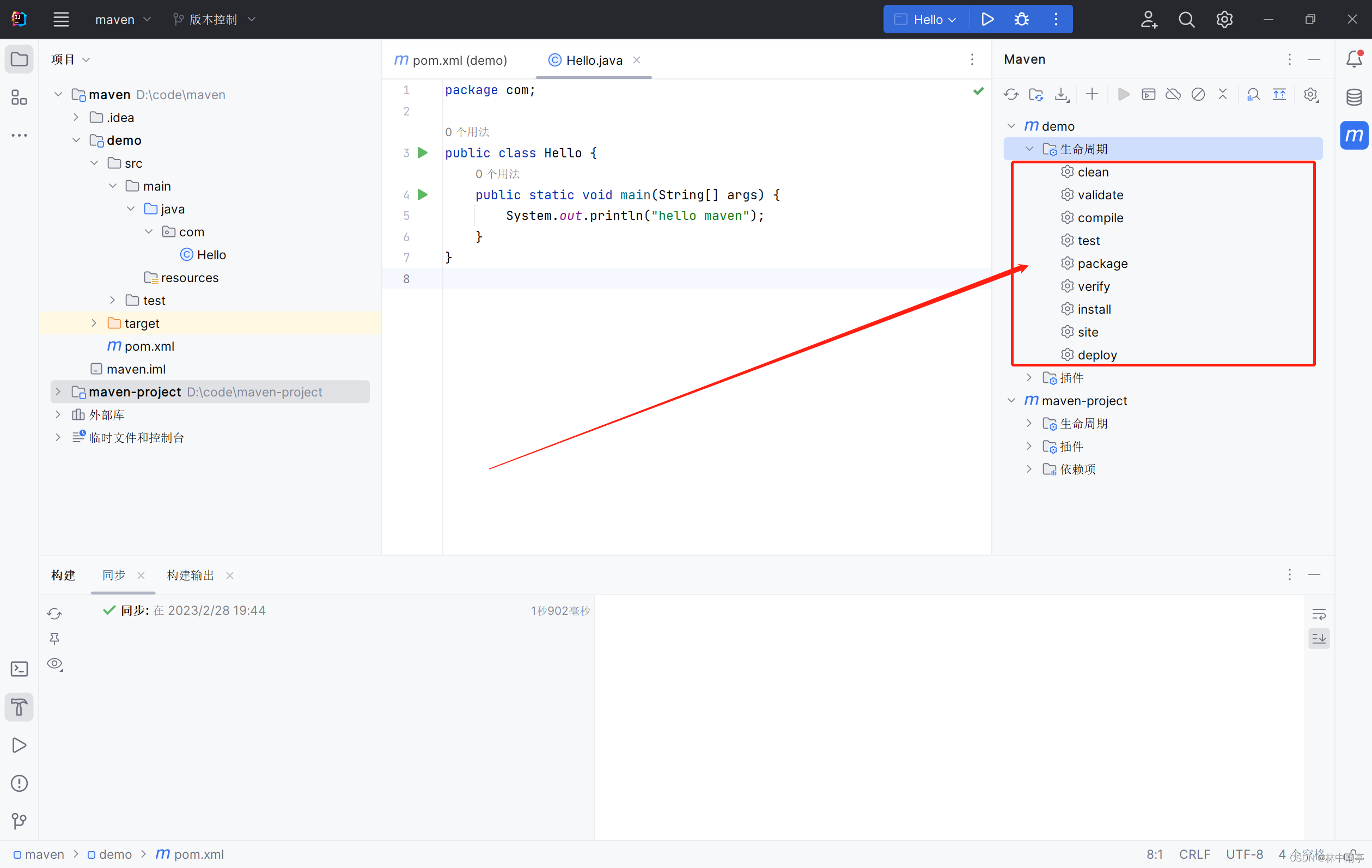The height and width of the screenshot is (868, 1372).
Task: Click run gutter icon for class Hello
Action: [423, 152]
